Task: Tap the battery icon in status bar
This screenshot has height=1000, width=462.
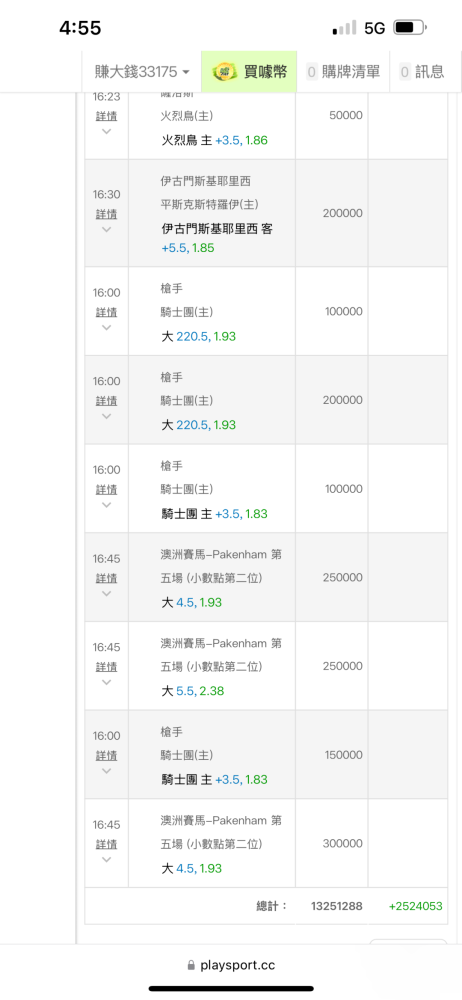Action: pyautogui.click(x=410, y=27)
